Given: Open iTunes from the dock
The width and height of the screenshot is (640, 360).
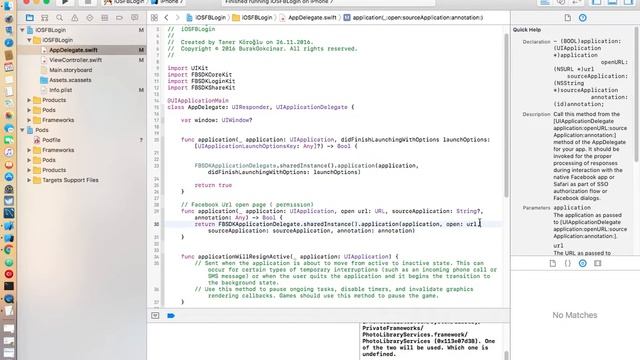Looking at the screenshot, I should pos(8,152).
